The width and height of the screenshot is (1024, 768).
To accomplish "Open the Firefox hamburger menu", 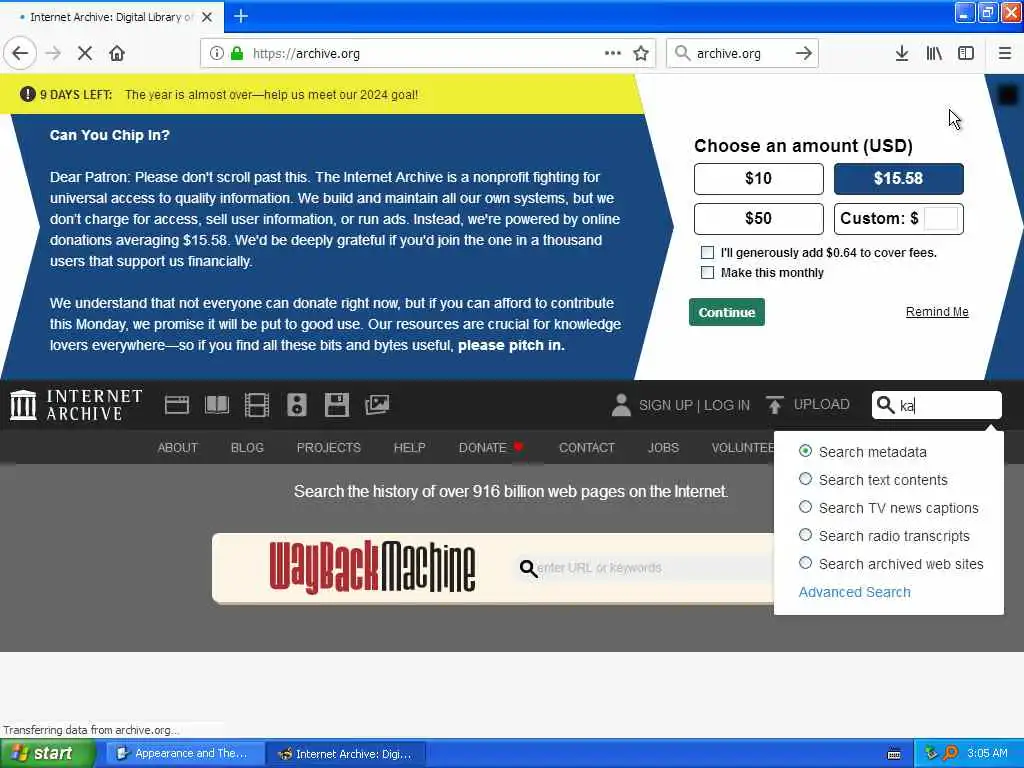I will click(x=1004, y=54).
